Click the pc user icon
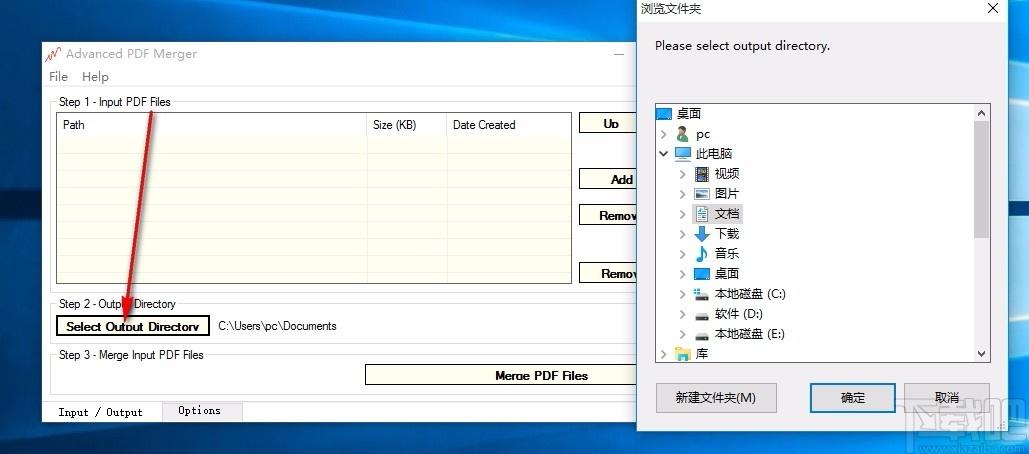 [x=683, y=134]
